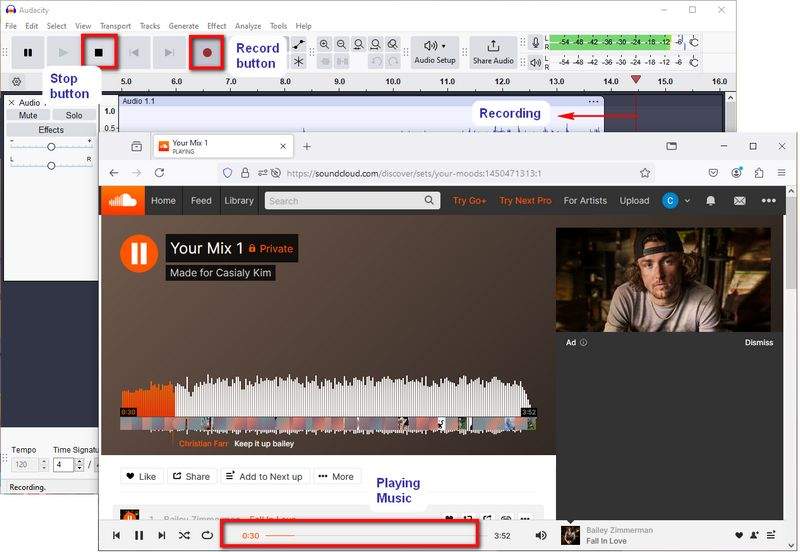Like the Your Mix 1 playlist
The height and width of the screenshot is (552, 800).
click(x=141, y=476)
